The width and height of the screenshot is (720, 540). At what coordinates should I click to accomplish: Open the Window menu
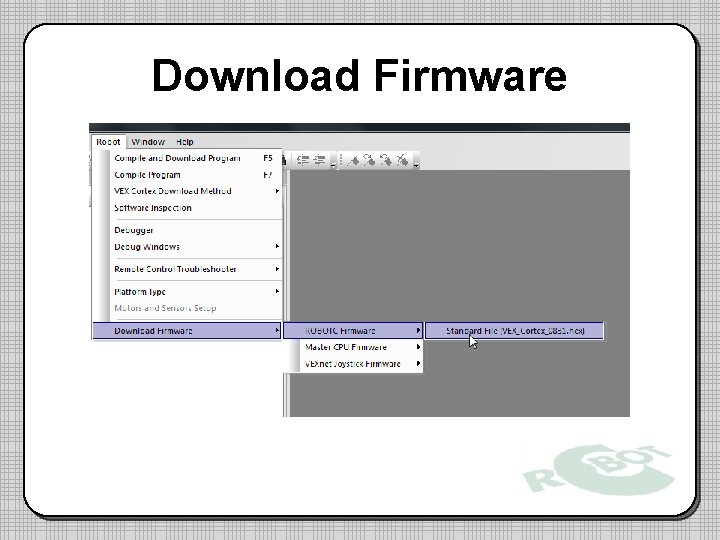[148, 142]
